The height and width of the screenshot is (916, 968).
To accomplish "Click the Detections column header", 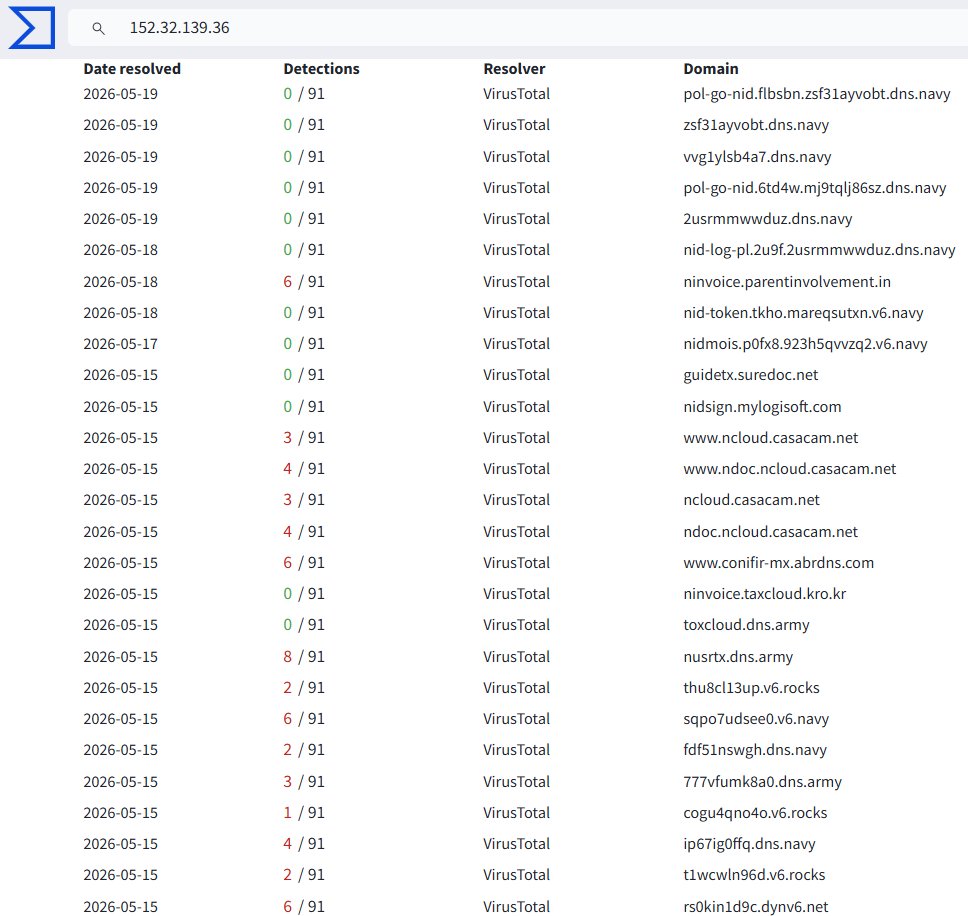I will click(321, 69).
